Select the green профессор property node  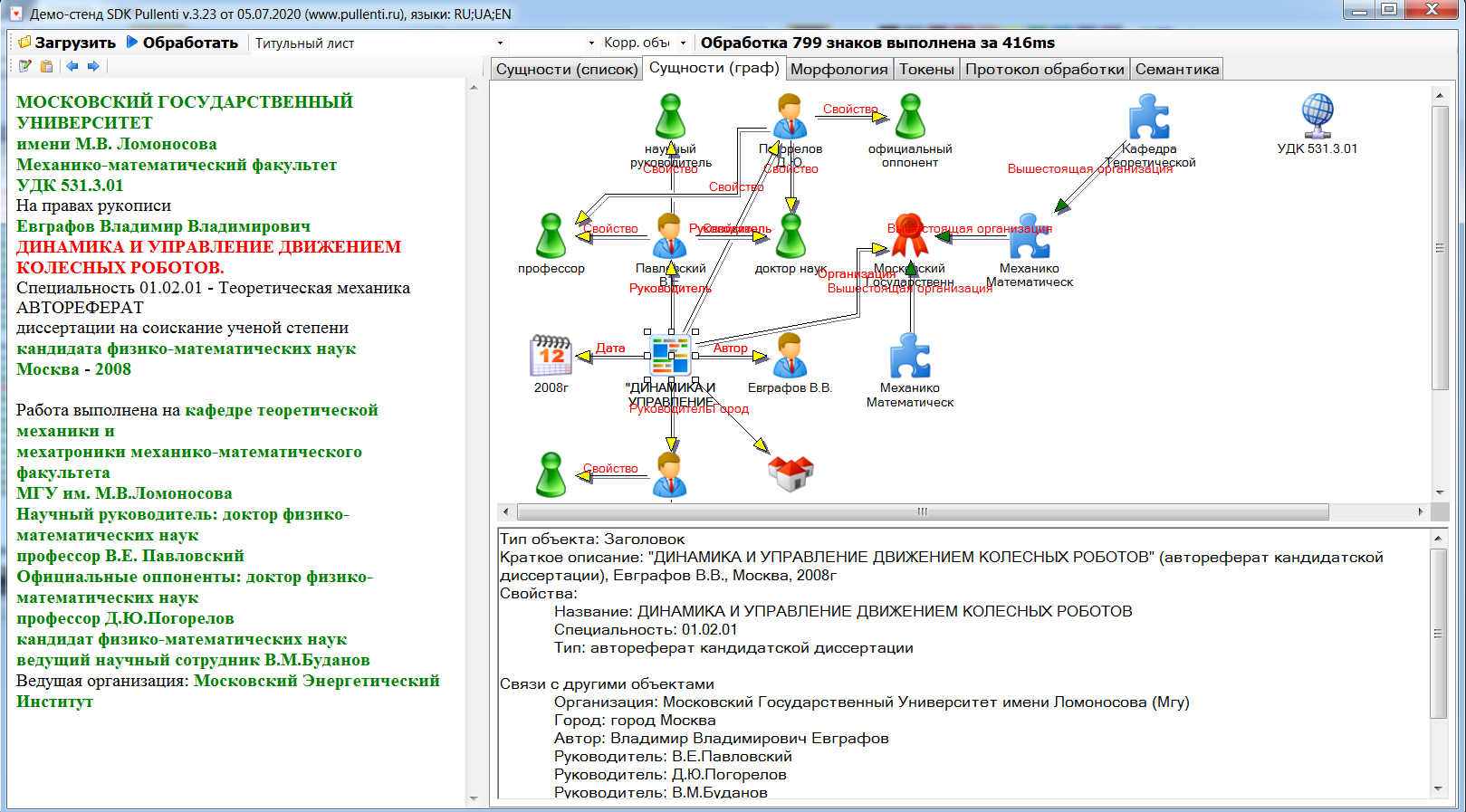pyautogui.click(x=551, y=236)
